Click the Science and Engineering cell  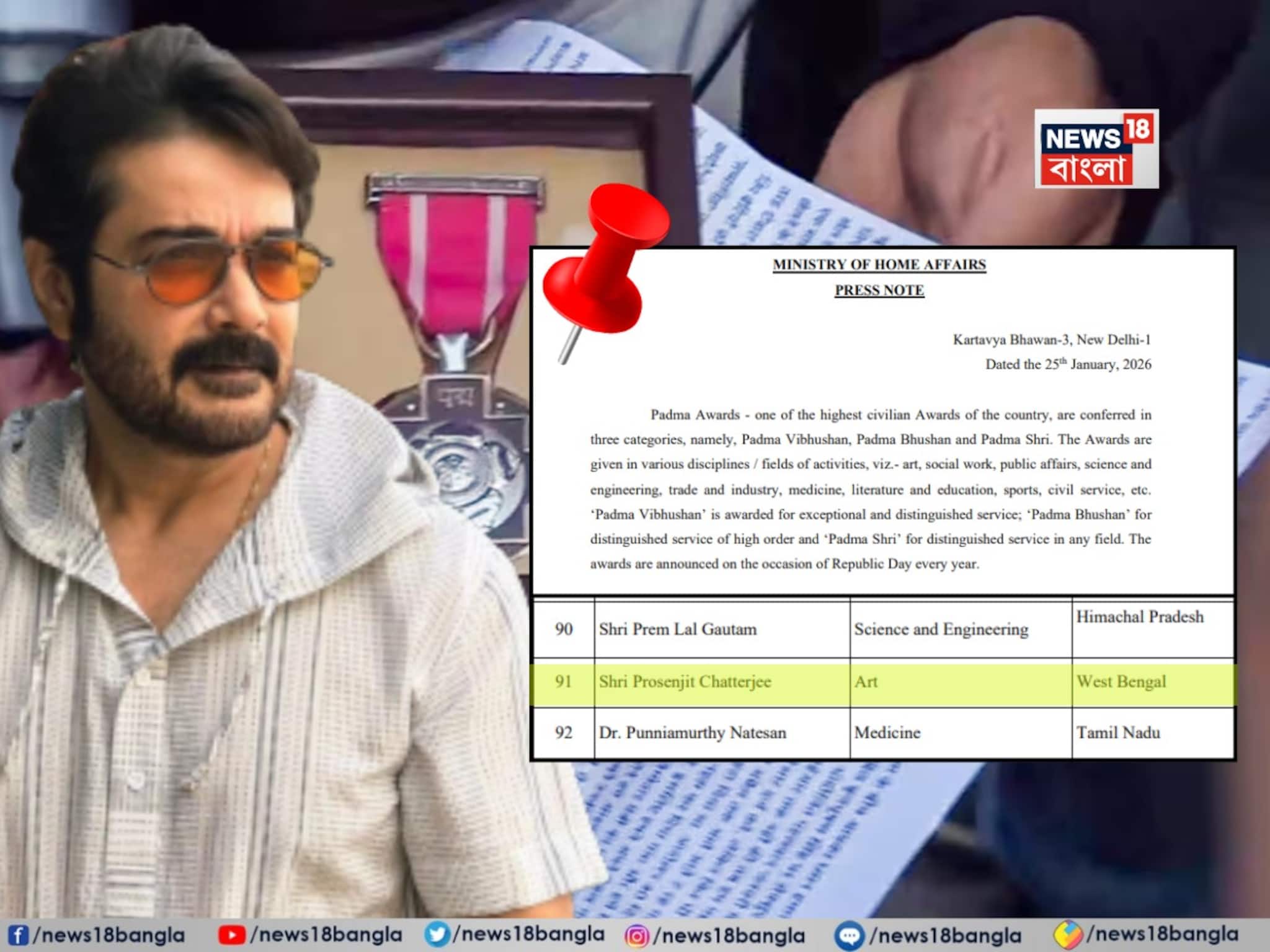pyautogui.click(x=941, y=629)
